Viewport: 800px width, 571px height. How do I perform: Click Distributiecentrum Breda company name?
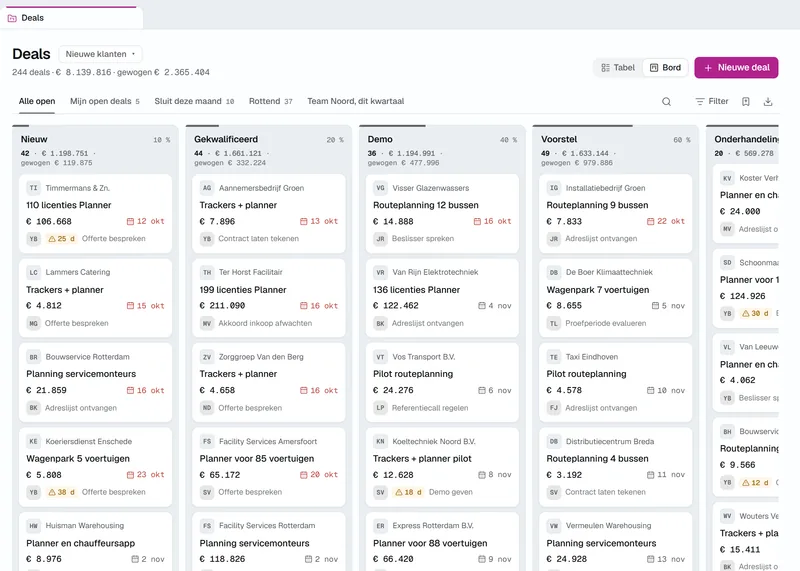(610, 441)
